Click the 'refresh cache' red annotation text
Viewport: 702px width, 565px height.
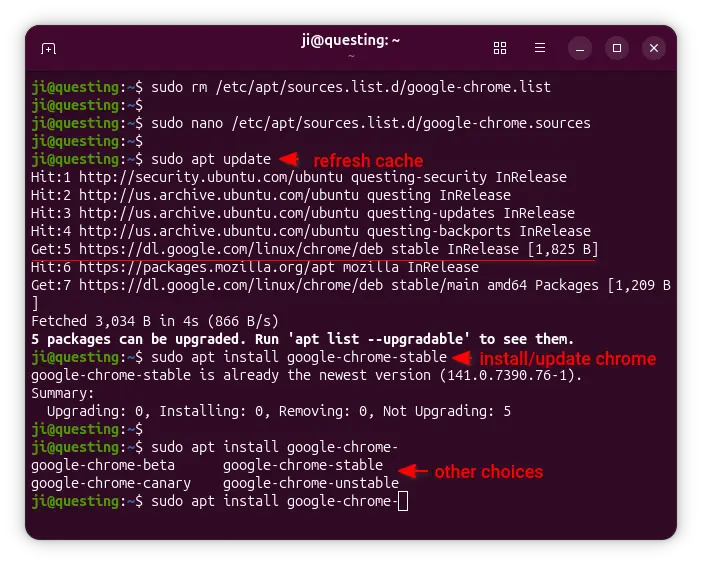coord(368,161)
